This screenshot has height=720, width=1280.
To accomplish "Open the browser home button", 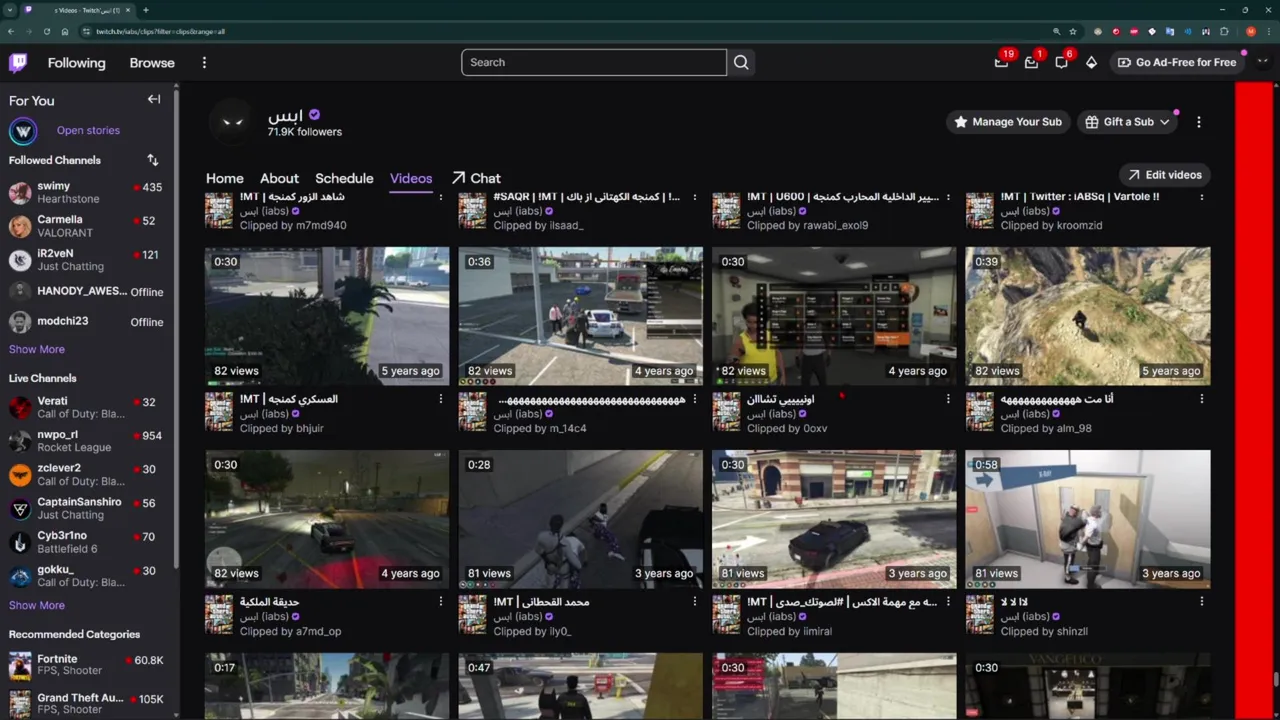I will 65,31.
